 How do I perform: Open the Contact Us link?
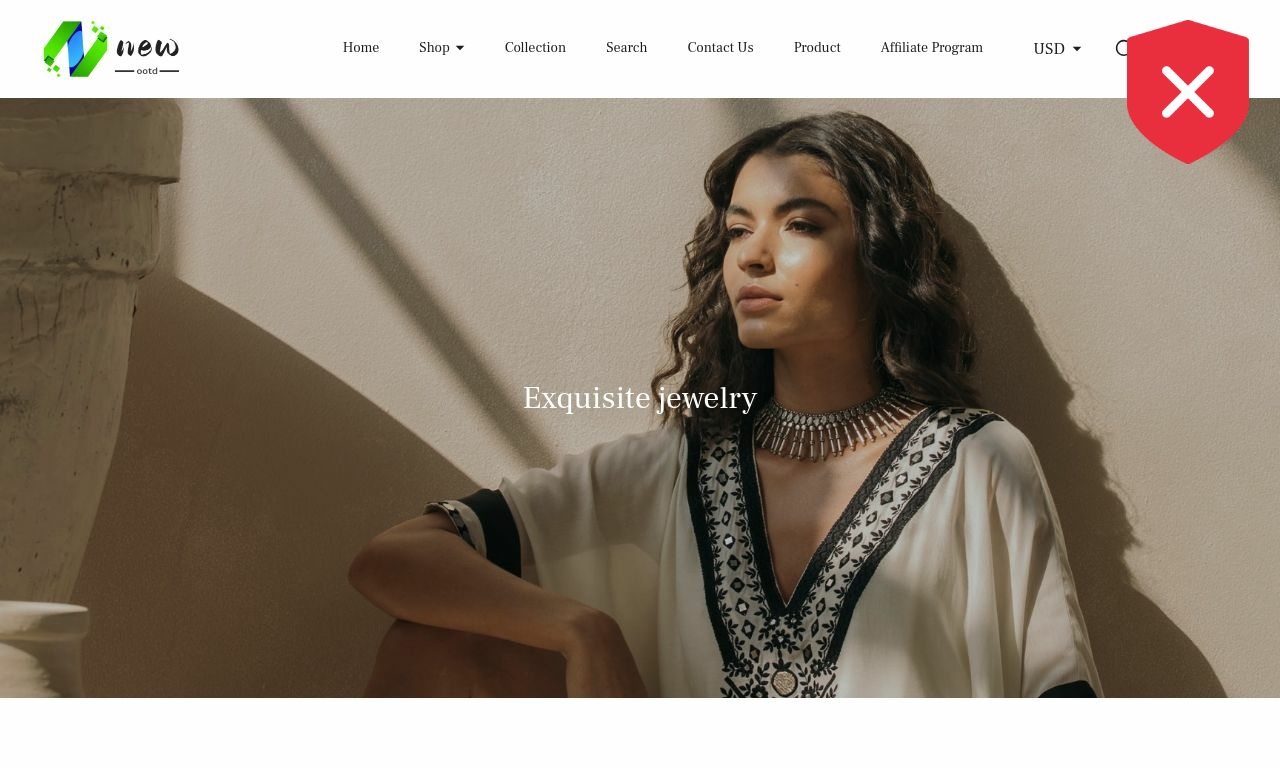click(720, 48)
